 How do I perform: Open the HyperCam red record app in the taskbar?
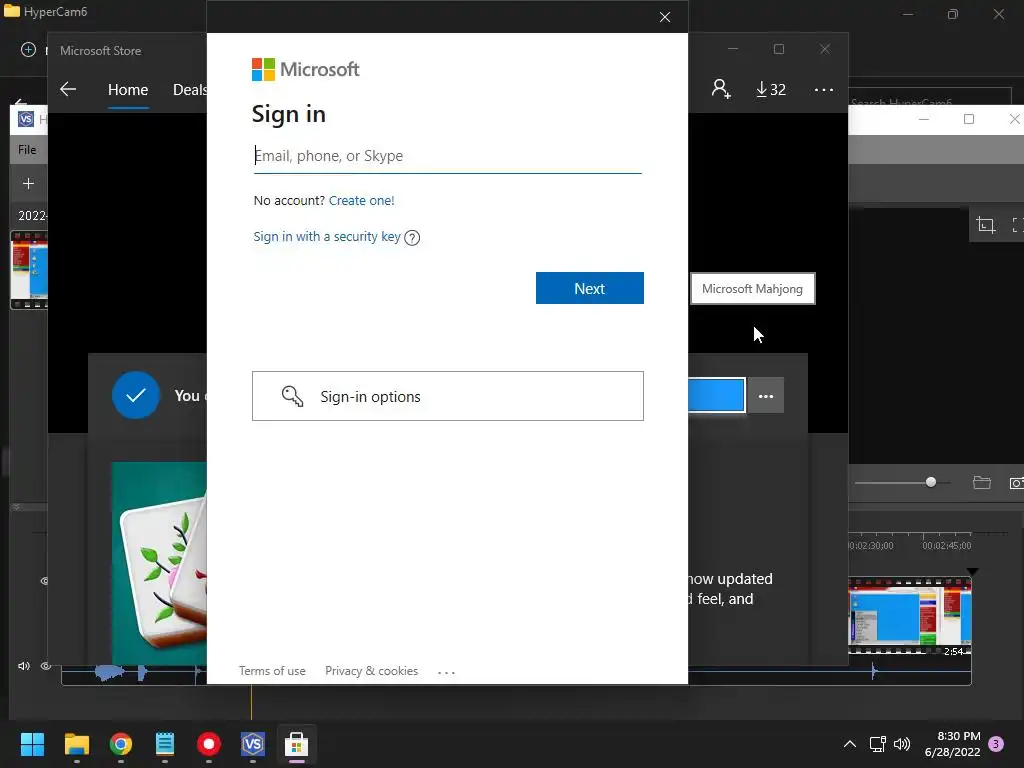coord(209,744)
